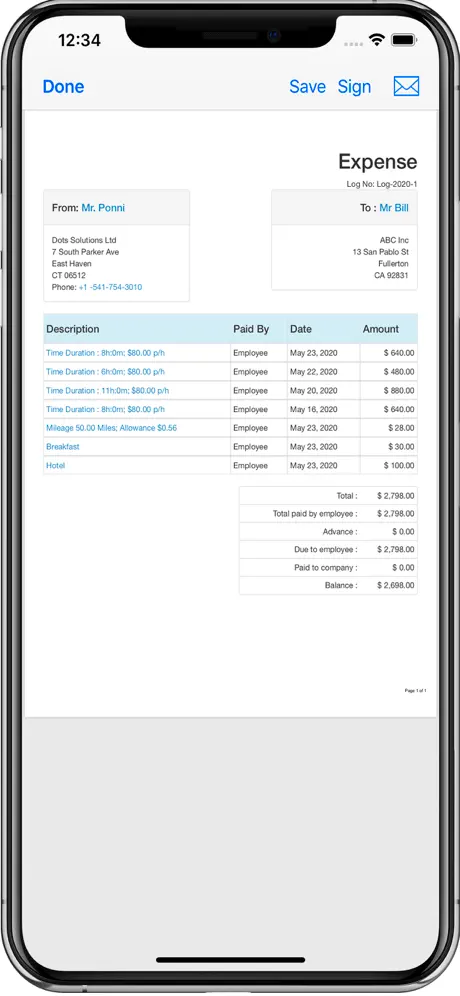Click the East Haven city line

[71, 264]
